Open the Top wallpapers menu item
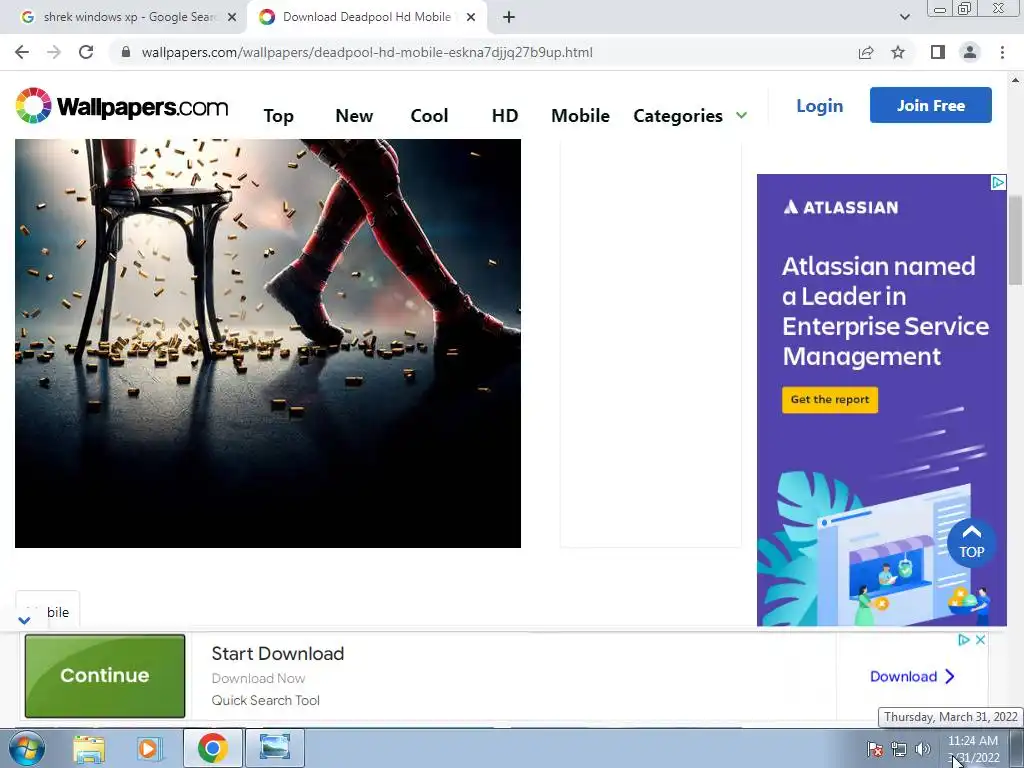The height and width of the screenshot is (768, 1024). 278,116
